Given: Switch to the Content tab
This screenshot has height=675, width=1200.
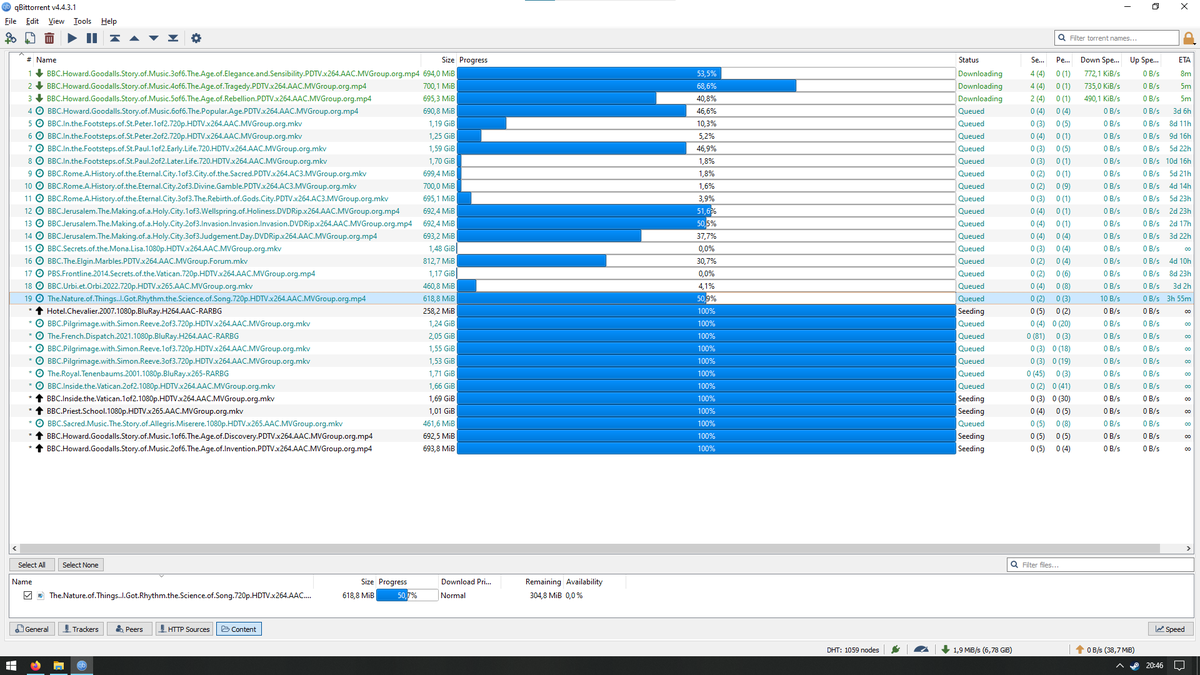Looking at the screenshot, I should click(x=239, y=629).
